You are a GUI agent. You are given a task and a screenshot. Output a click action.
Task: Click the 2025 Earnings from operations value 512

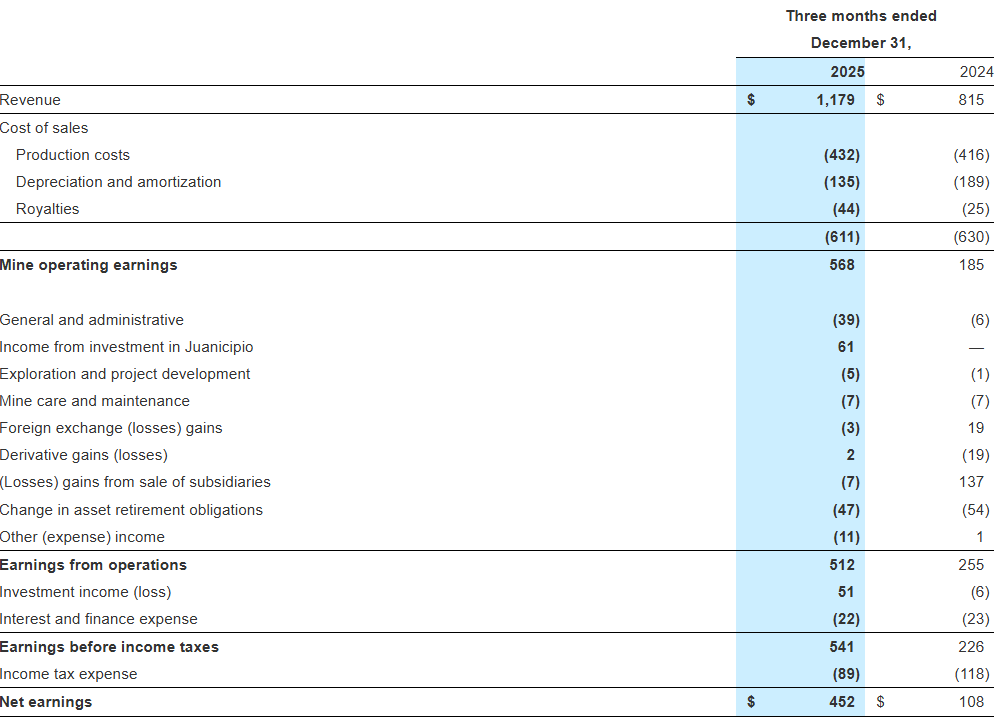pyautogui.click(x=841, y=565)
